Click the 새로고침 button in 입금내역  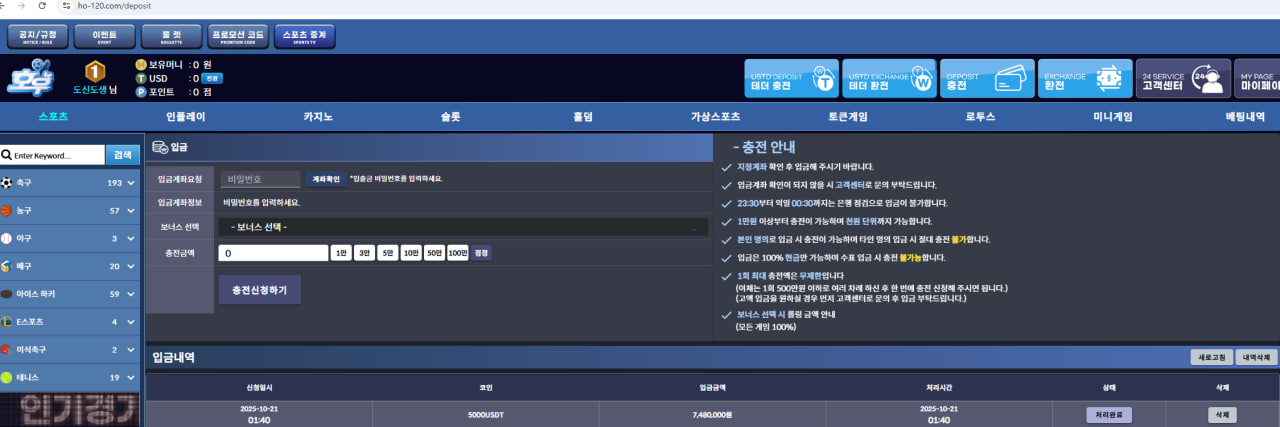coord(1211,357)
